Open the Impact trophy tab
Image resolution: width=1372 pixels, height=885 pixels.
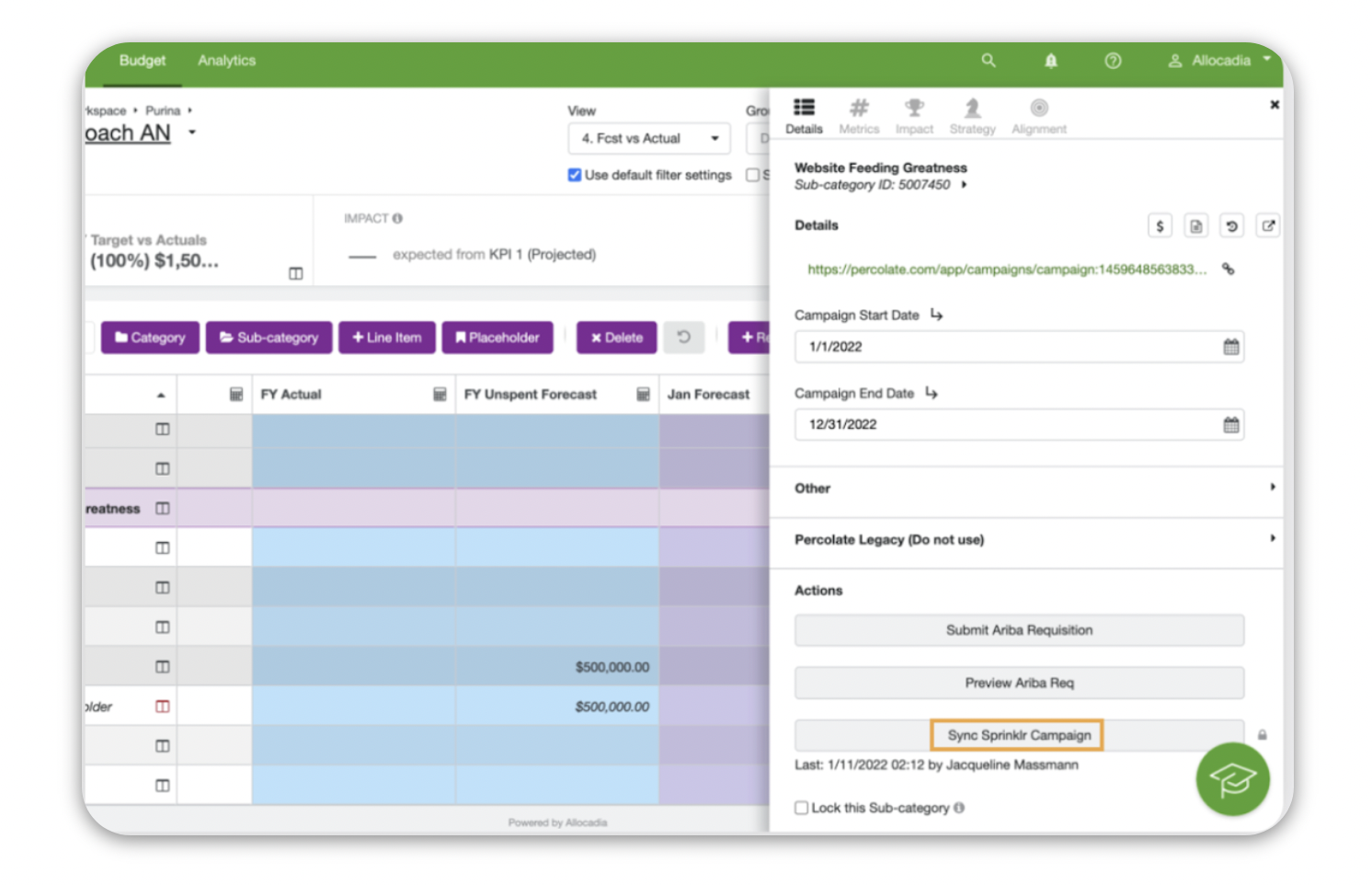914,117
